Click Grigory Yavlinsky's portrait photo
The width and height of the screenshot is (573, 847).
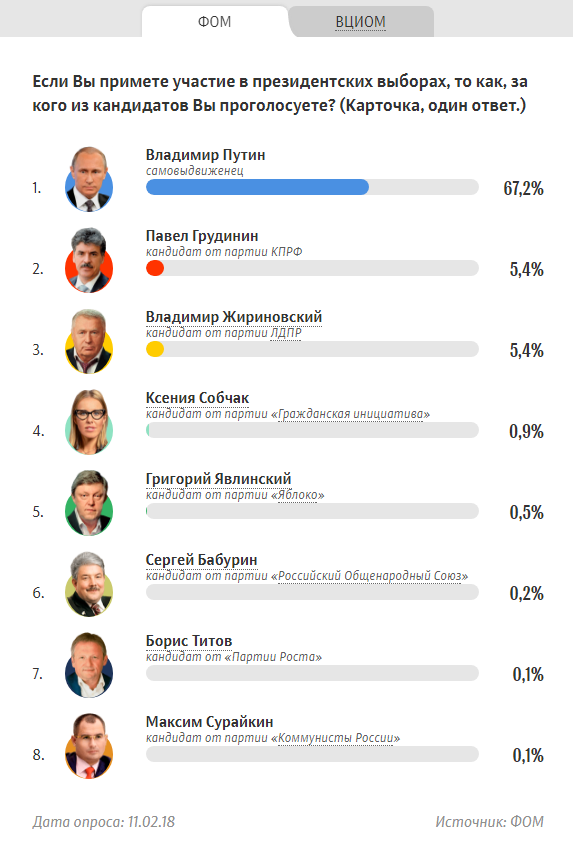pyautogui.click(x=89, y=503)
